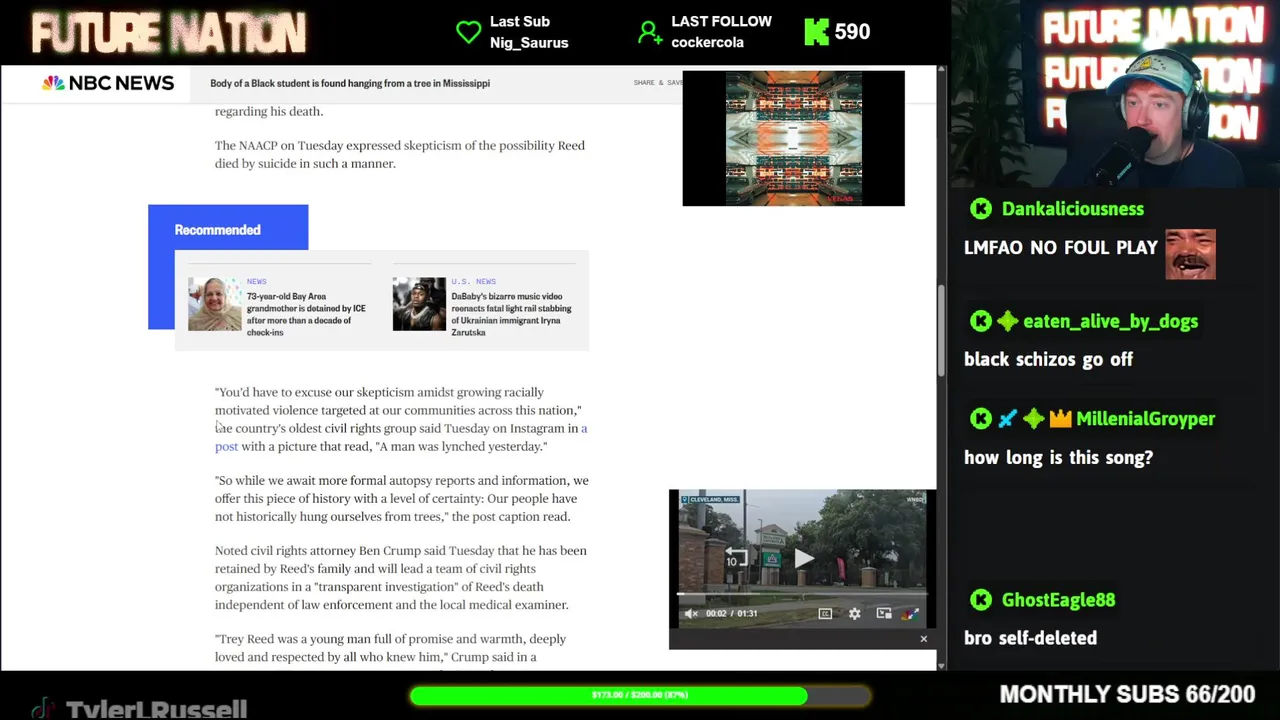
Task: Click the Nig_Saurus last sub name
Action: click(x=529, y=43)
